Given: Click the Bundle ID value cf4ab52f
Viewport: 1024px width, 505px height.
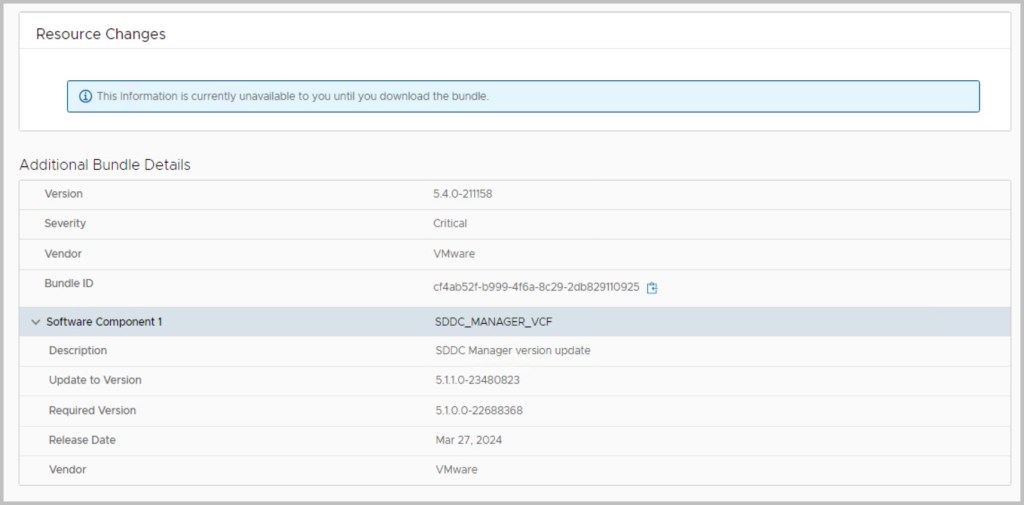Looking at the screenshot, I should point(535,287).
